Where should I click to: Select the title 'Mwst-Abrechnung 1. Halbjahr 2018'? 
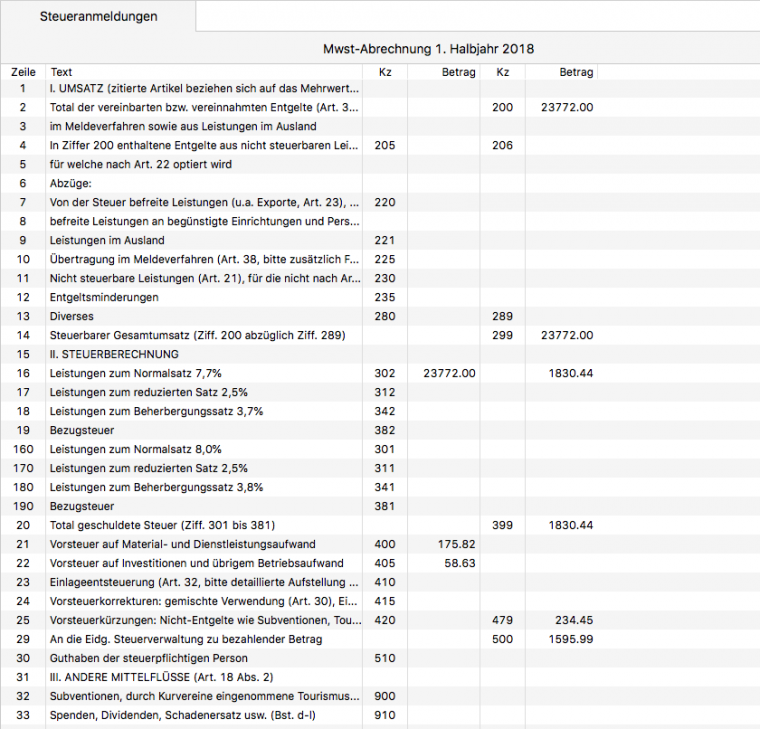point(428,49)
